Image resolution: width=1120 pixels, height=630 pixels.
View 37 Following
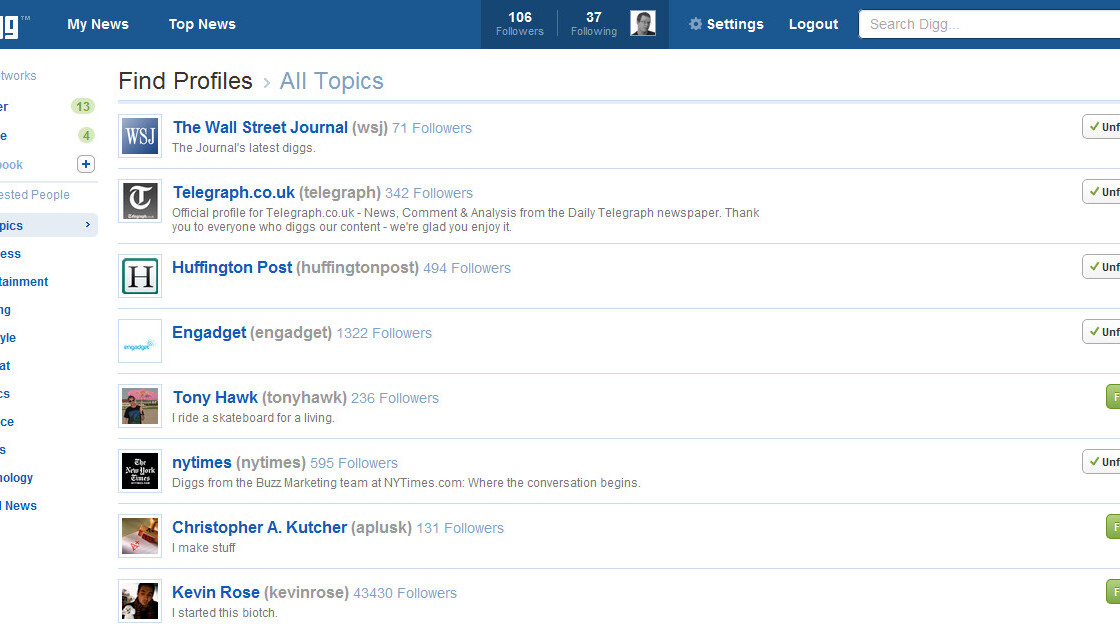[594, 24]
